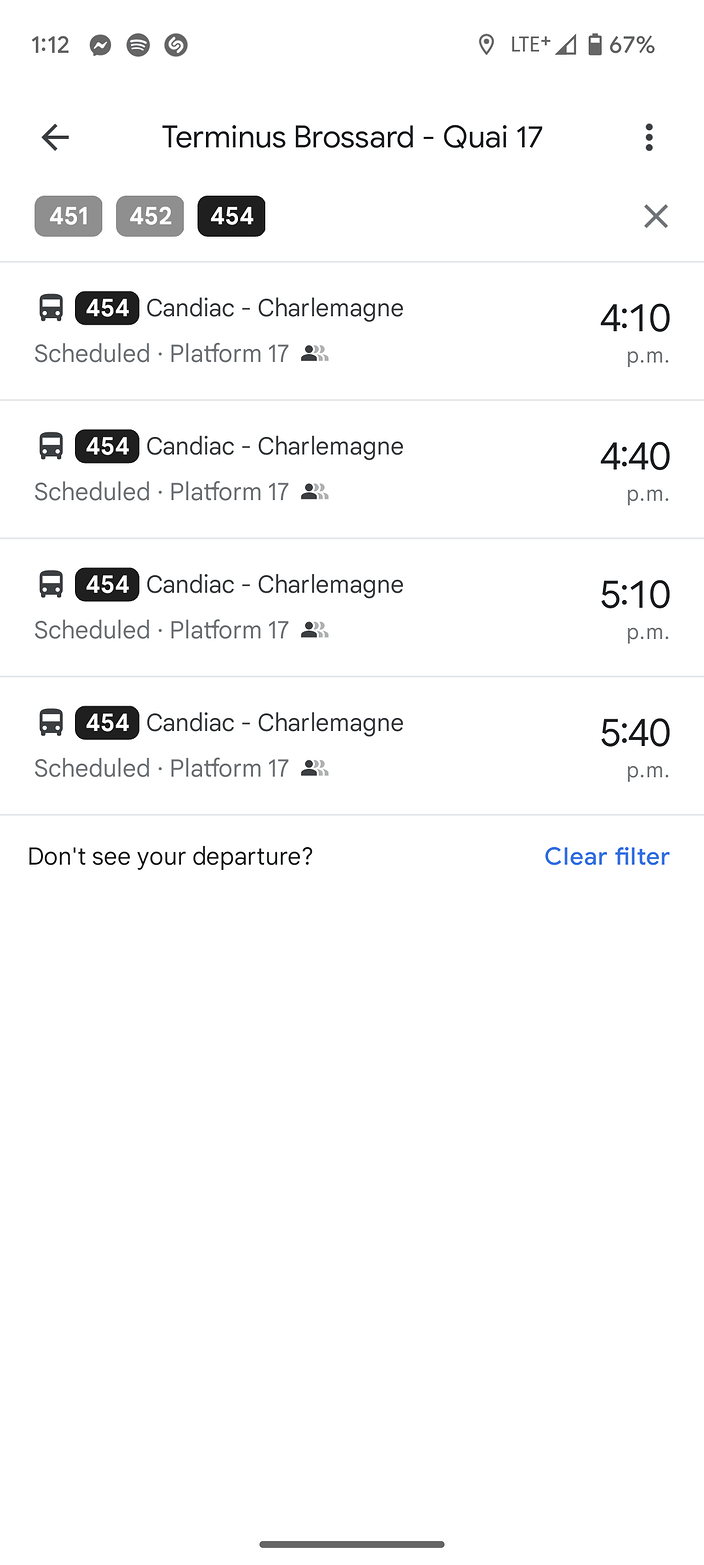Tap the back arrow icon

coord(55,137)
